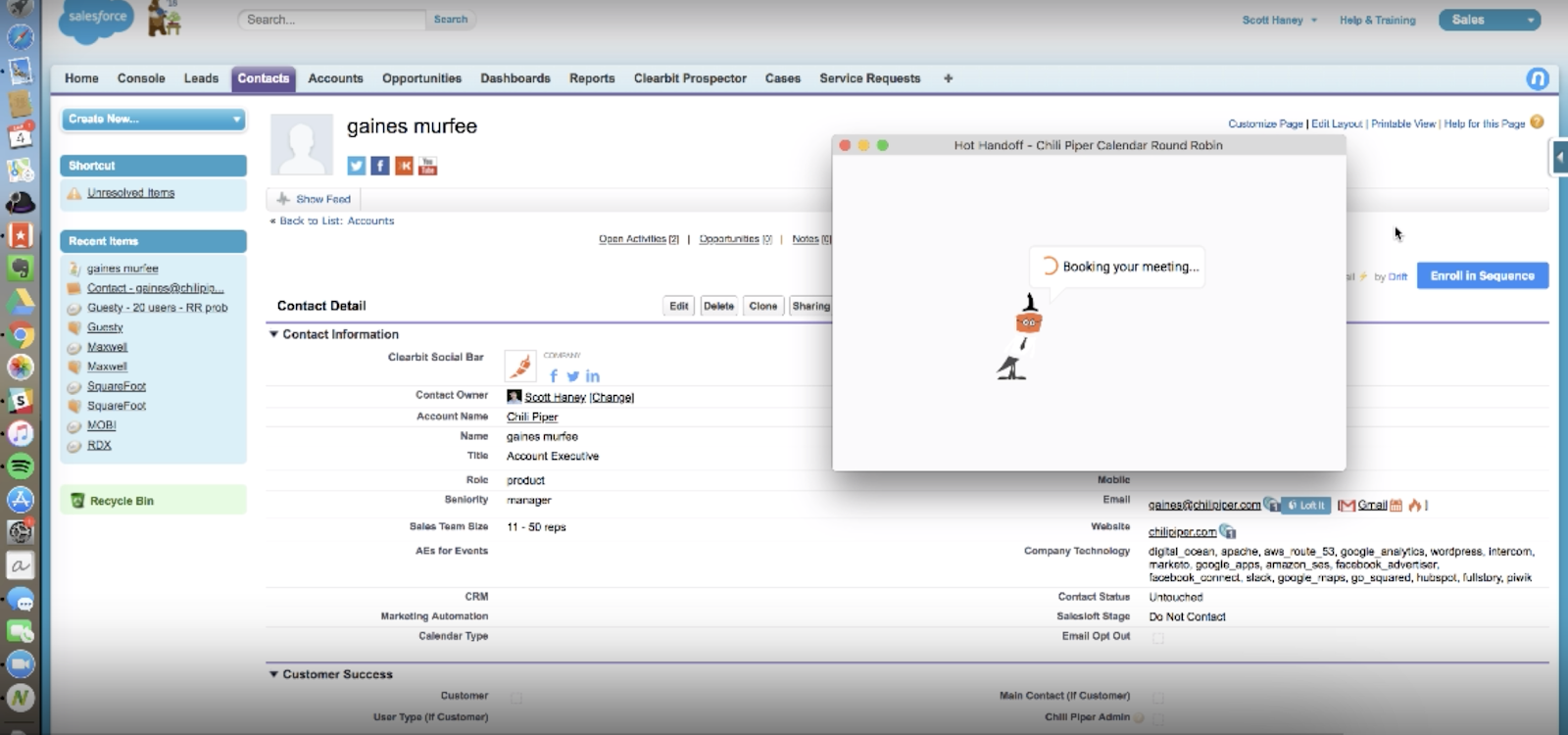The width and height of the screenshot is (1568, 735).
Task: Open the Scott Haney user menu
Action: click(1280, 20)
